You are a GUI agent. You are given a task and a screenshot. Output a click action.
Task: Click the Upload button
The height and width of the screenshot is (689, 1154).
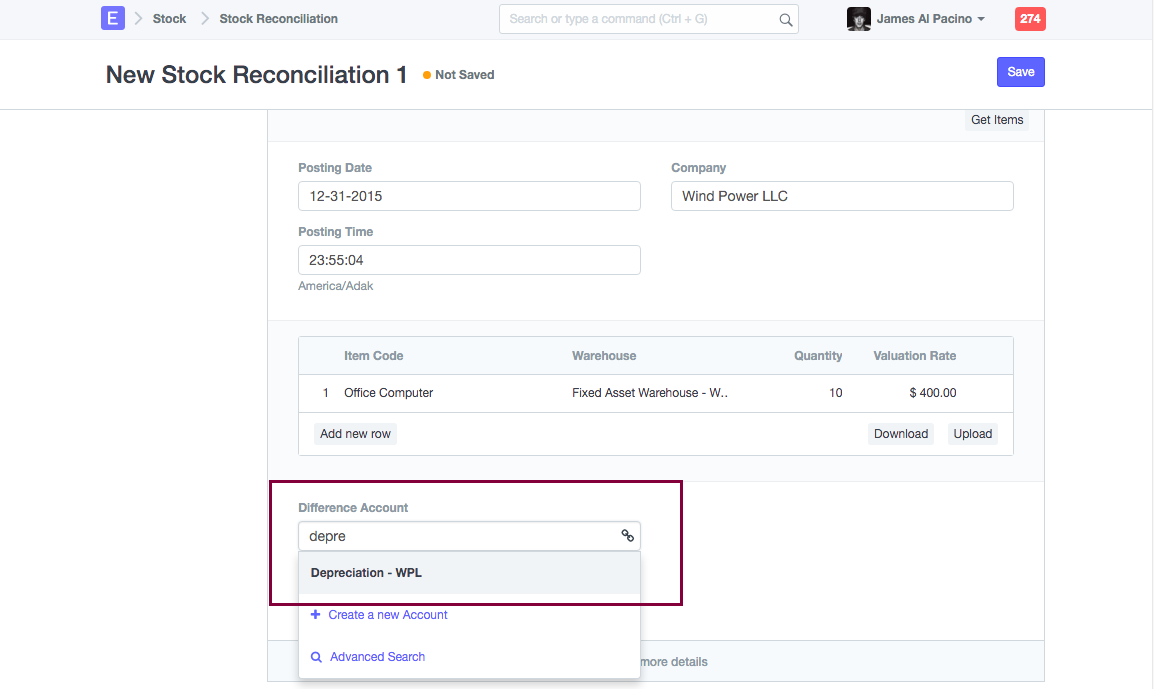coord(972,434)
